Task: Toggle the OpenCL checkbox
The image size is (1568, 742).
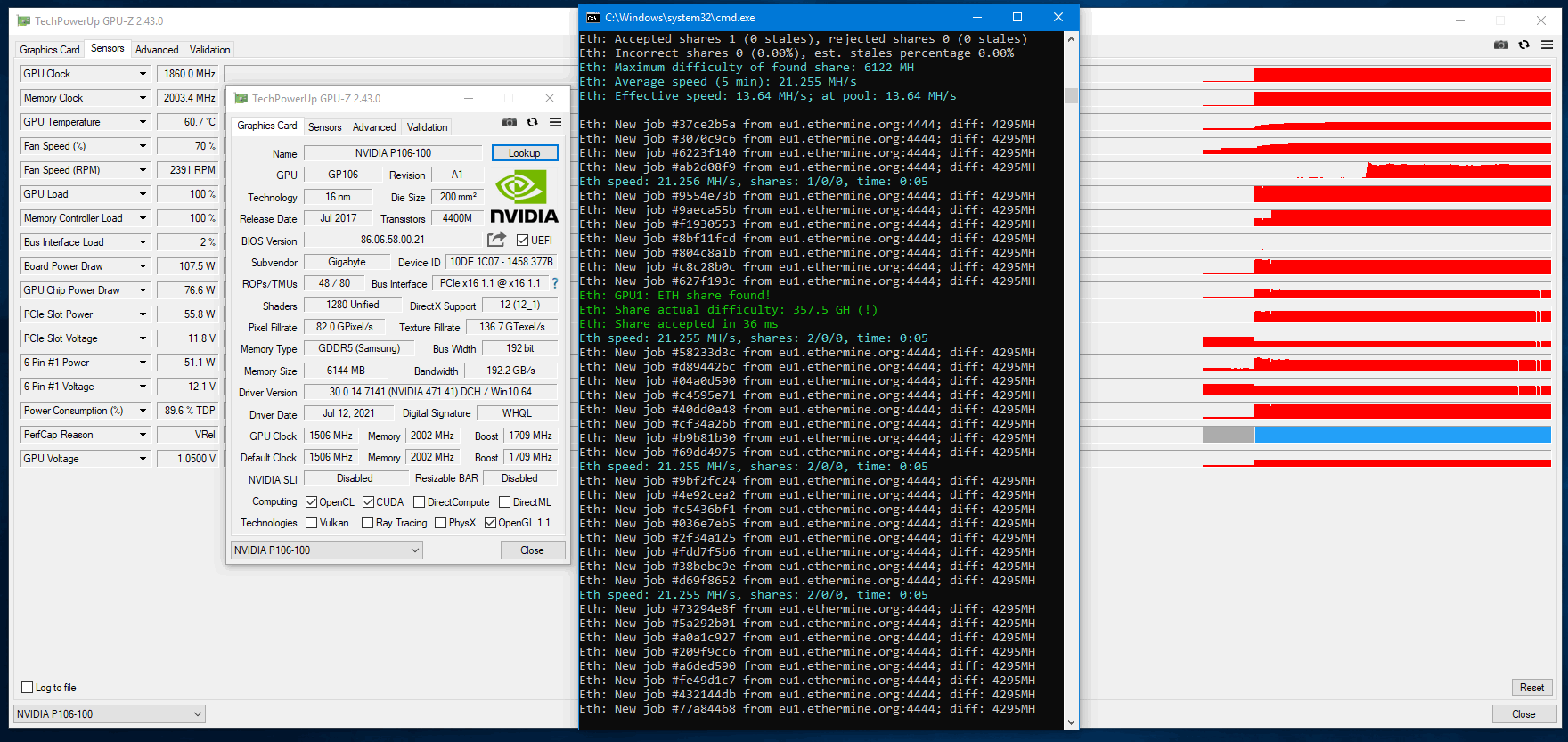Action: point(311,502)
